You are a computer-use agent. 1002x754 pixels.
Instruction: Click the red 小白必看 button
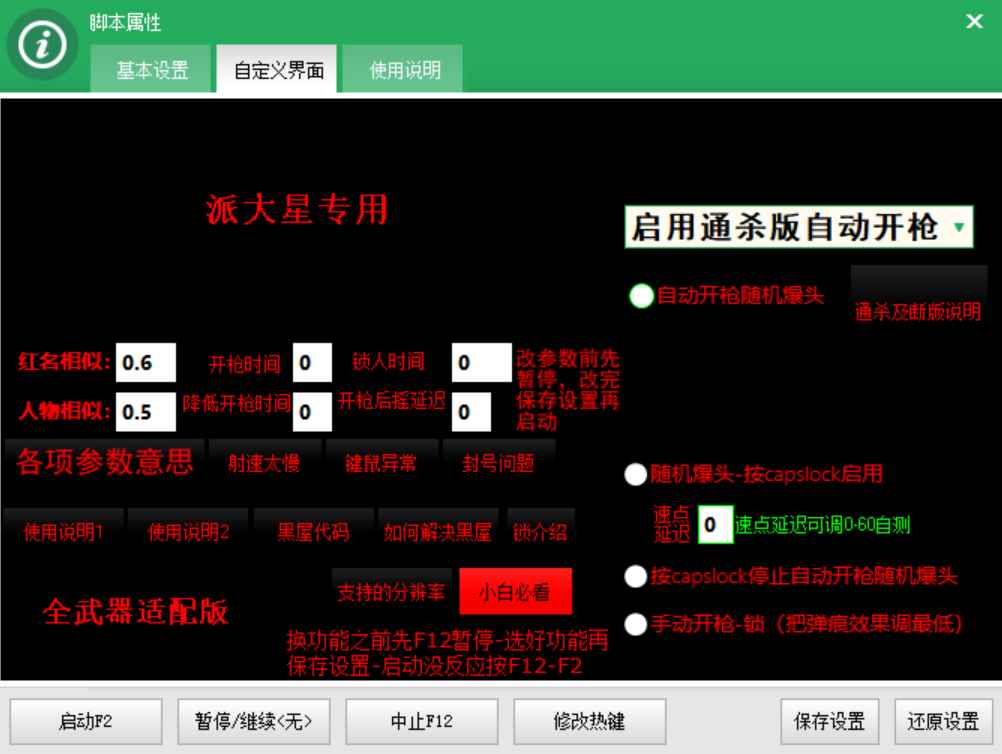[x=514, y=590]
